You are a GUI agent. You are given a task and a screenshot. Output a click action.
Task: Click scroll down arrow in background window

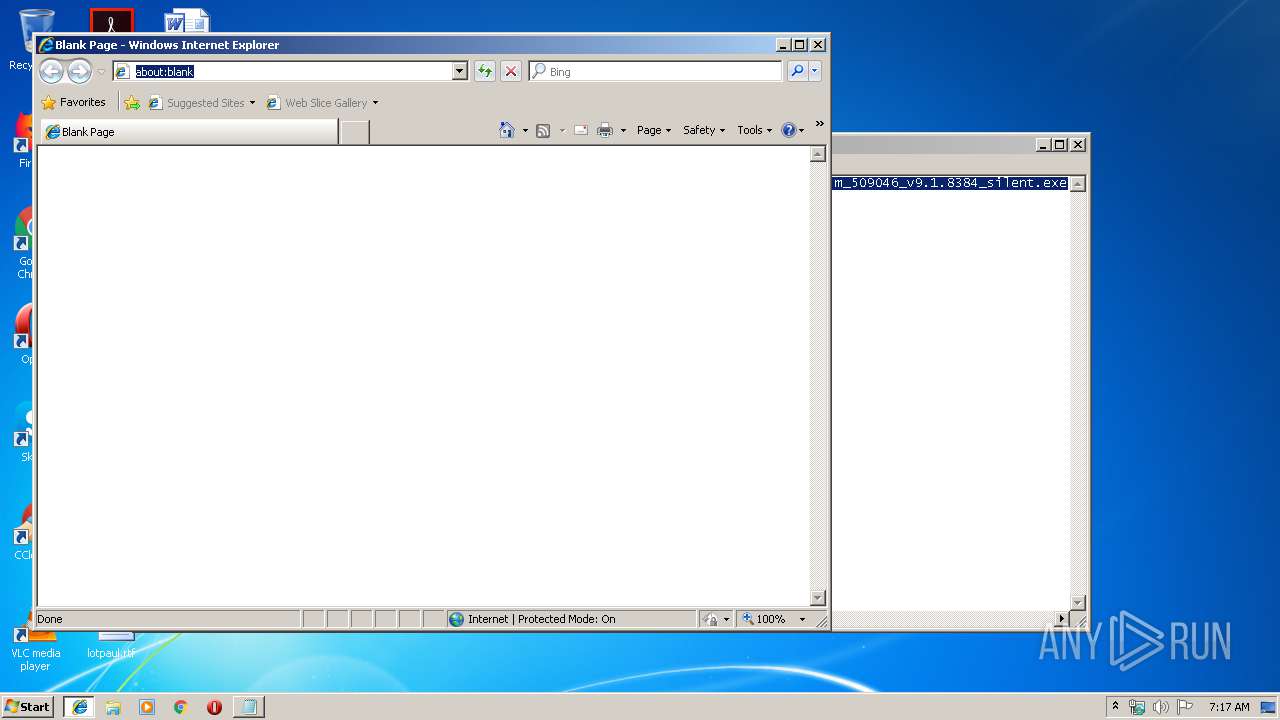[x=1078, y=602]
